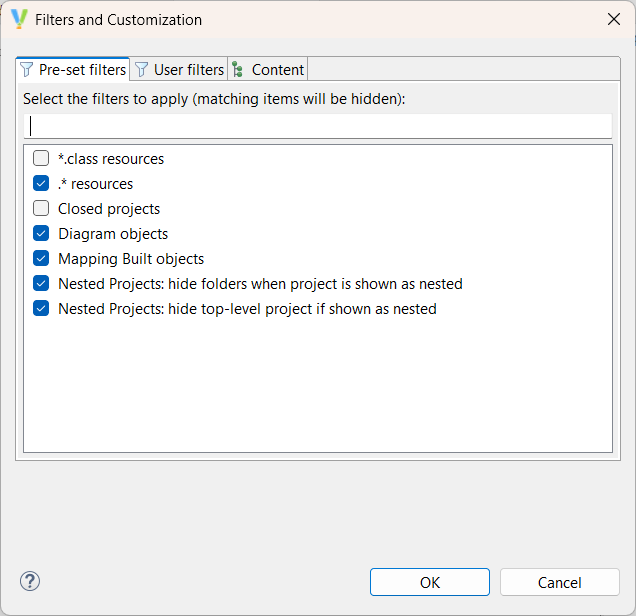Click the tree icon on Content tab
The height and width of the screenshot is (616, 636).
[238, 70]
